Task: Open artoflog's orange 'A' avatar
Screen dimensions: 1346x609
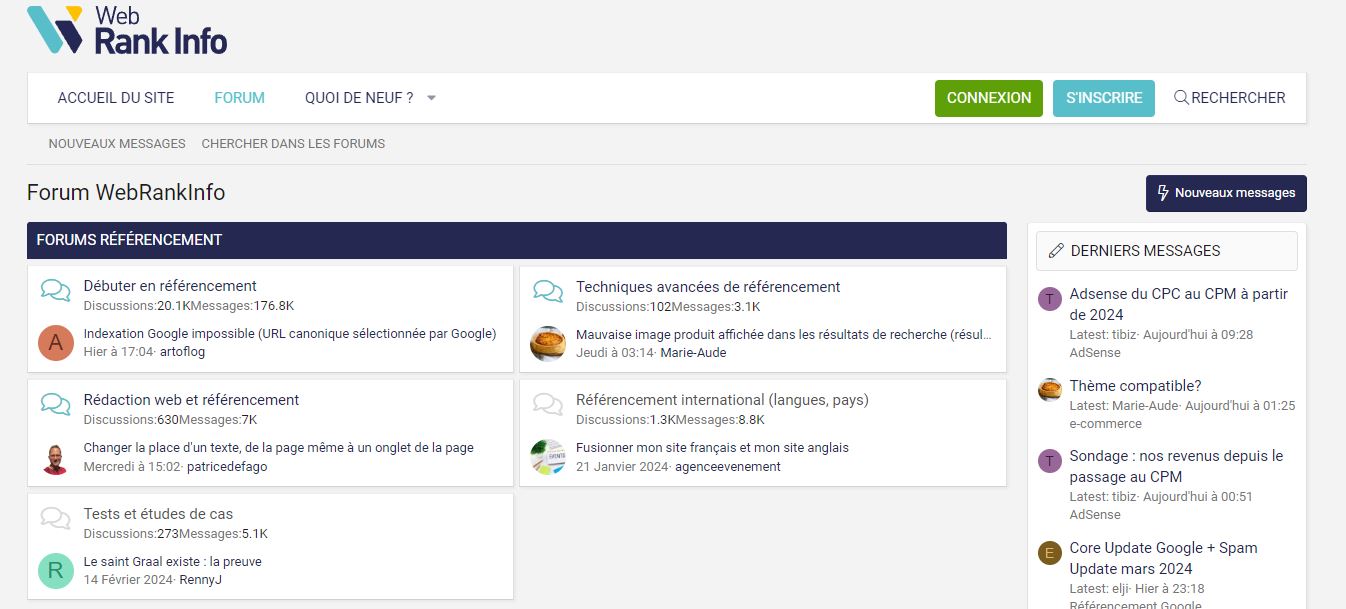Action: pos(56,343)
